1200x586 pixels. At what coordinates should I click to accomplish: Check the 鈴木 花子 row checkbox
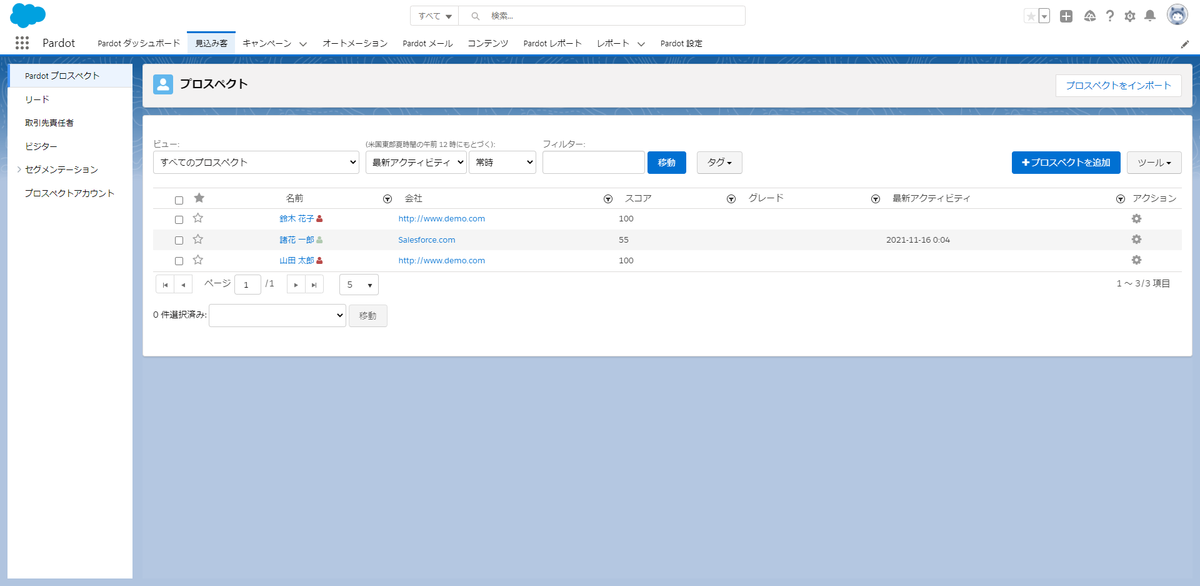pos(179,219)
